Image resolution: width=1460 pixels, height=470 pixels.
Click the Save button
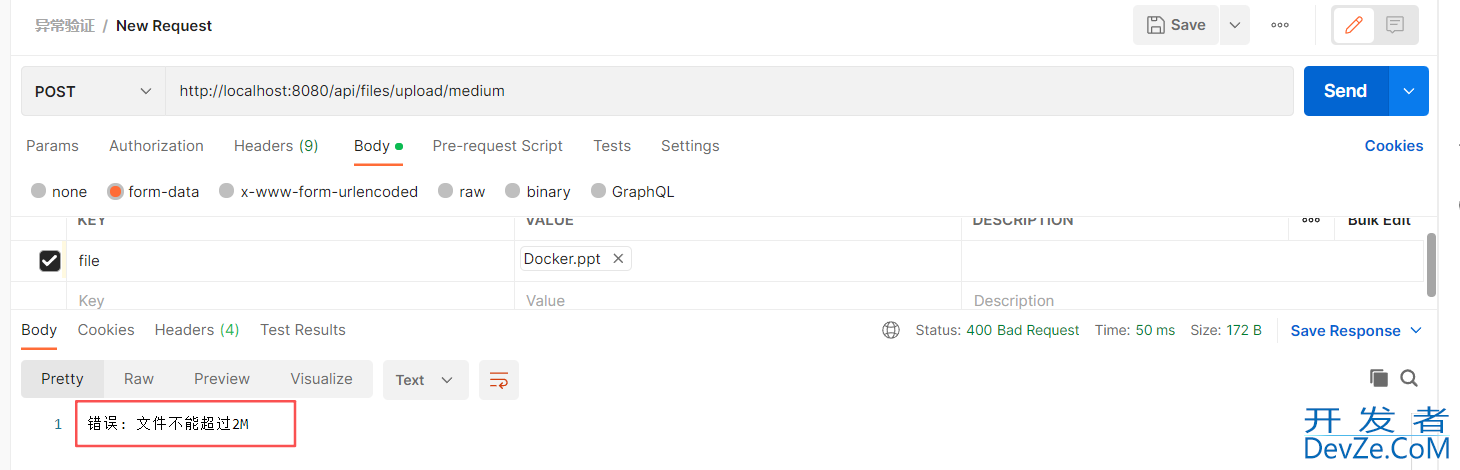[x=1176, y=25]
